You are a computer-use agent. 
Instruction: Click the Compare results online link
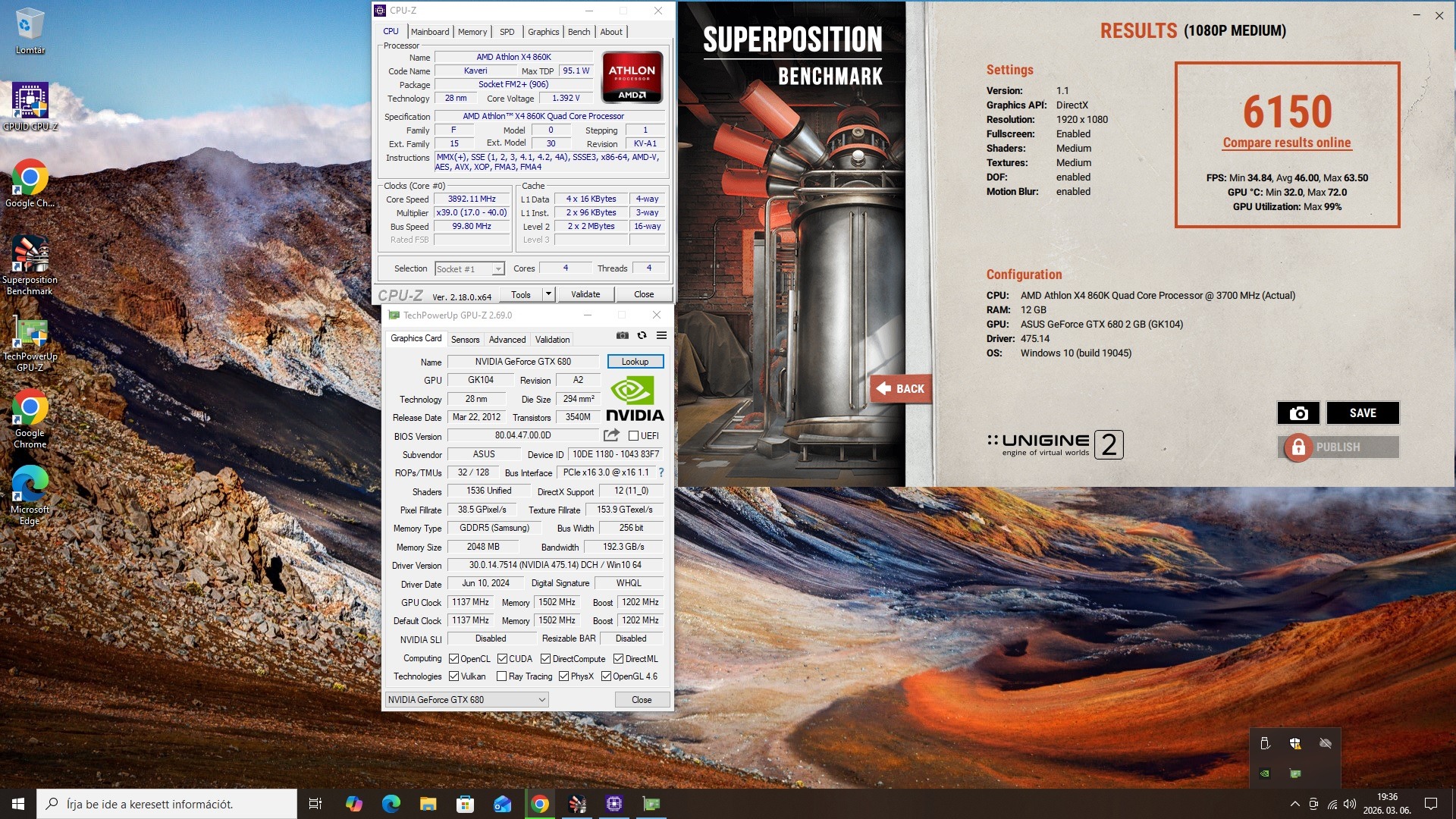(x=1286, y=143)
